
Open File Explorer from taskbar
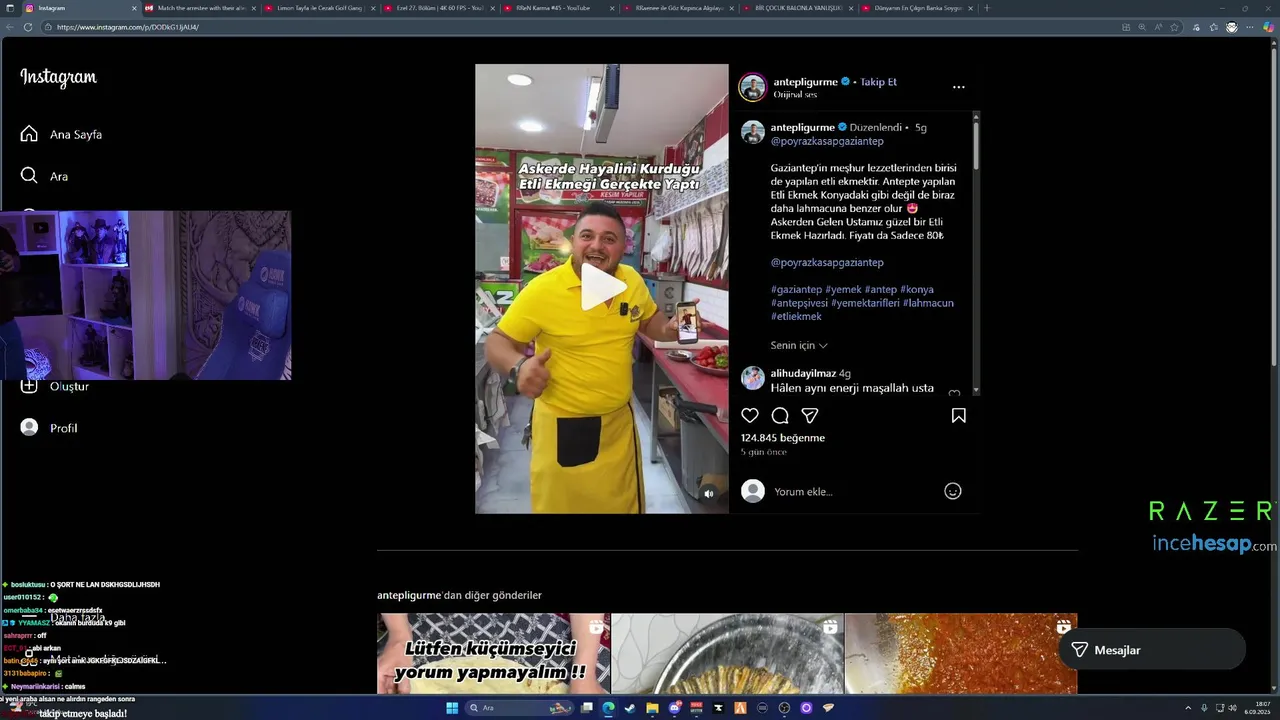[x=652, y=708]
